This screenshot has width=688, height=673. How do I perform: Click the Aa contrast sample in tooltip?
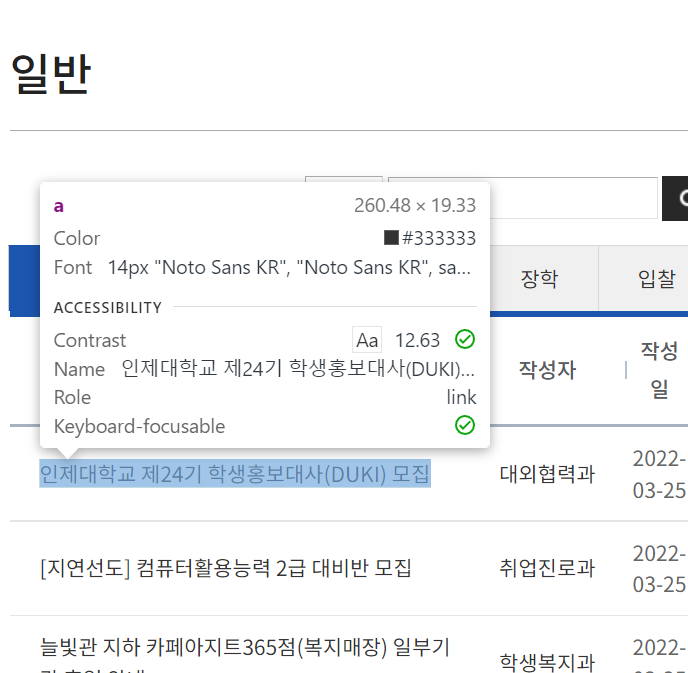(367, 340)
